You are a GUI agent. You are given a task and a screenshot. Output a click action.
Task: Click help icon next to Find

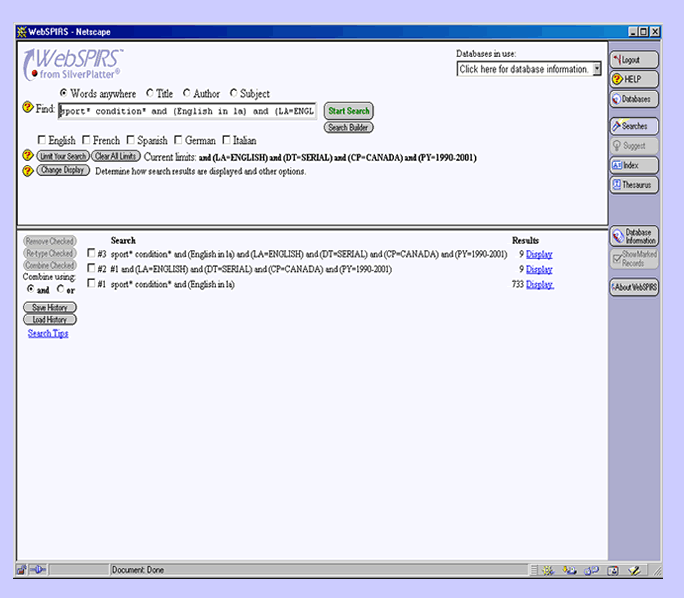(28, 107)
